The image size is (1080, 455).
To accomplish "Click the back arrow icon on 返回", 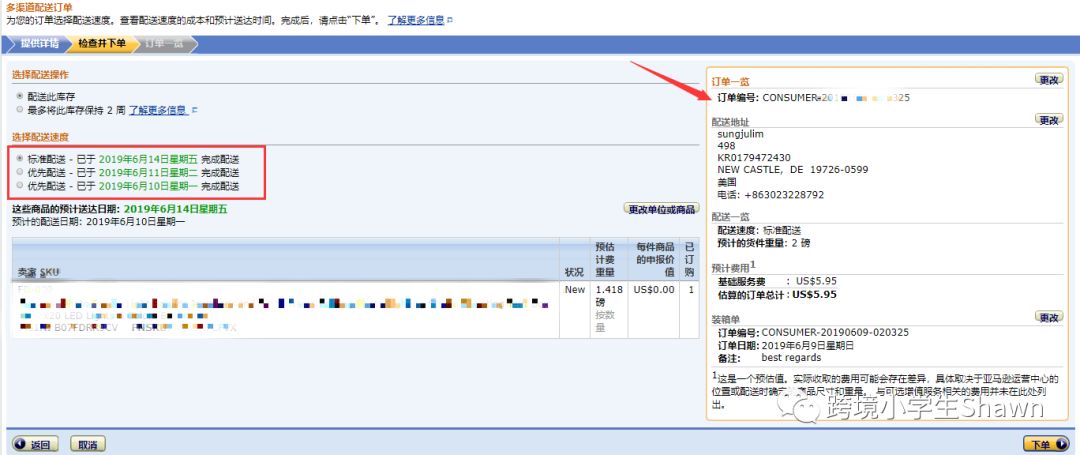I will (x=20, y=445).
